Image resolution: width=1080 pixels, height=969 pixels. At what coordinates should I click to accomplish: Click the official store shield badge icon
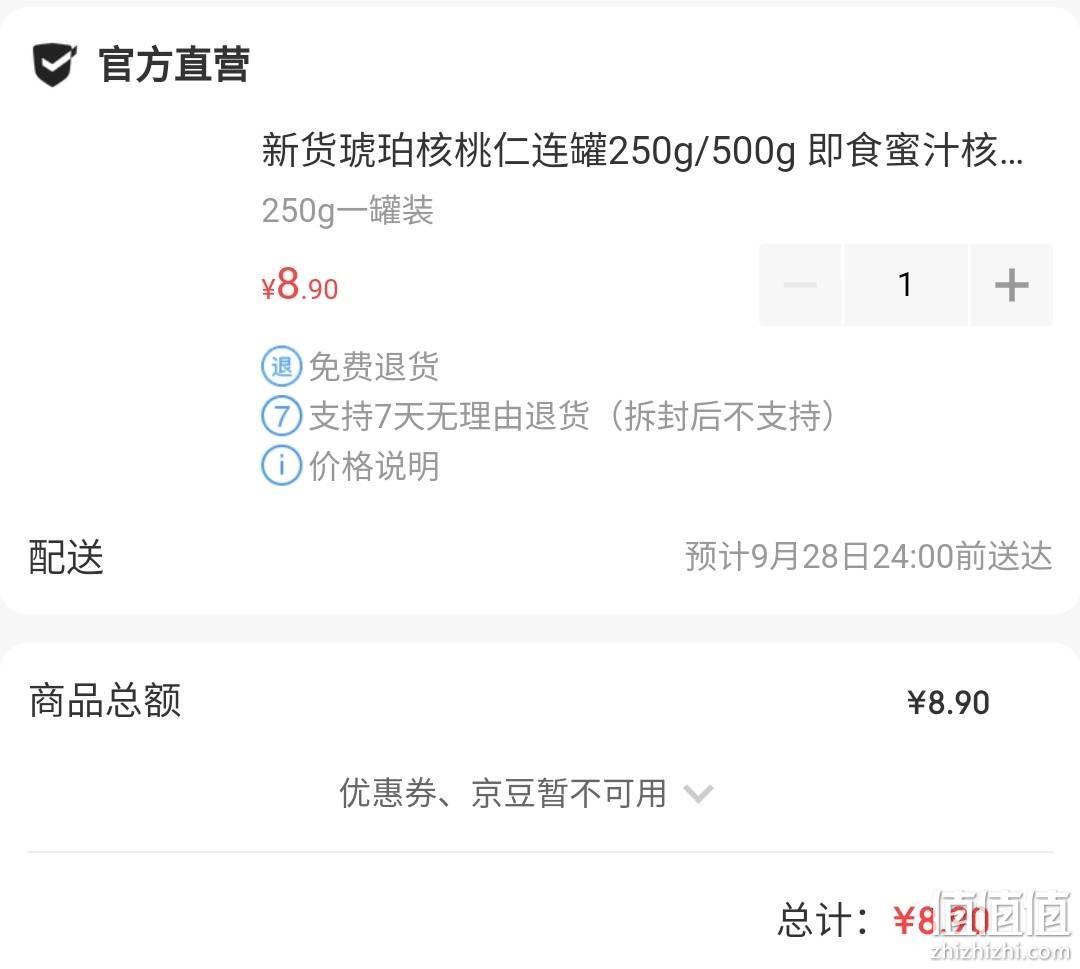(x=54, y=65)
